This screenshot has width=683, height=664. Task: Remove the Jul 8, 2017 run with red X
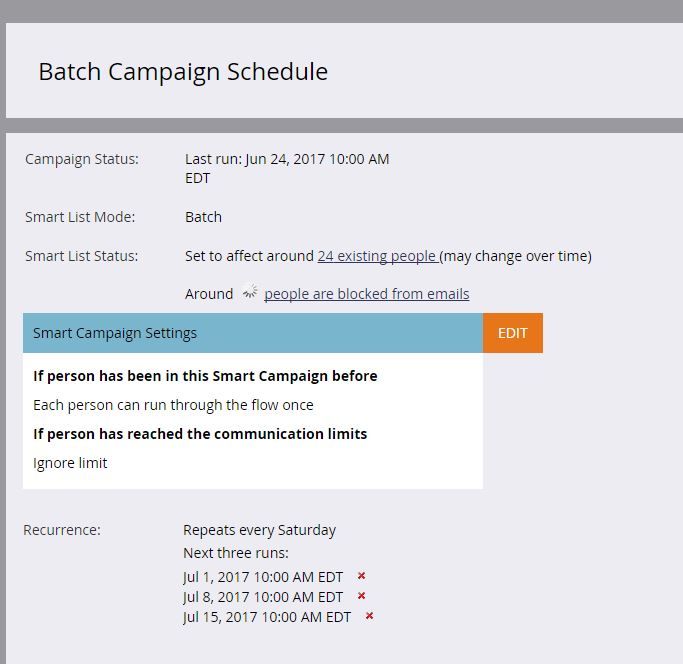pos(361,596)
